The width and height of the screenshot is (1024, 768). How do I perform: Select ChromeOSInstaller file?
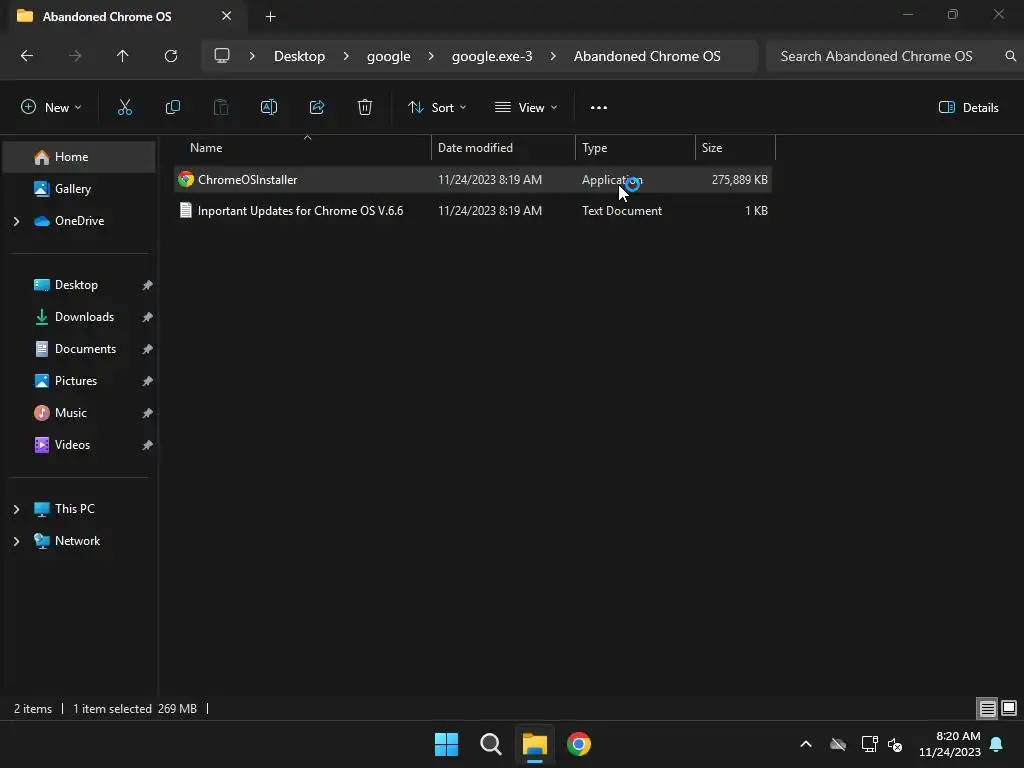[x=473, y=180]
